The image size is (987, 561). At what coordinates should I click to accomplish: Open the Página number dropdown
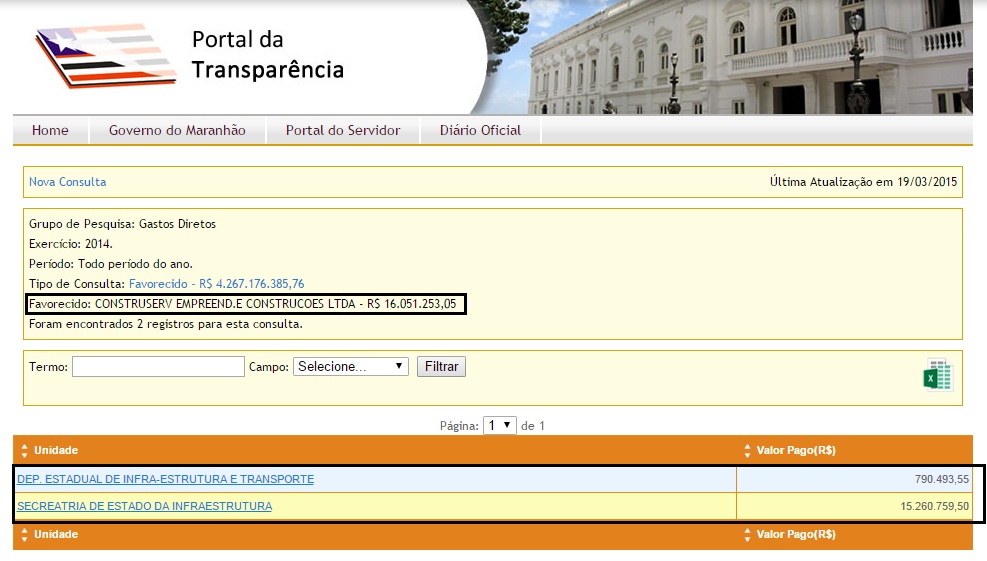tap(499, 425)
